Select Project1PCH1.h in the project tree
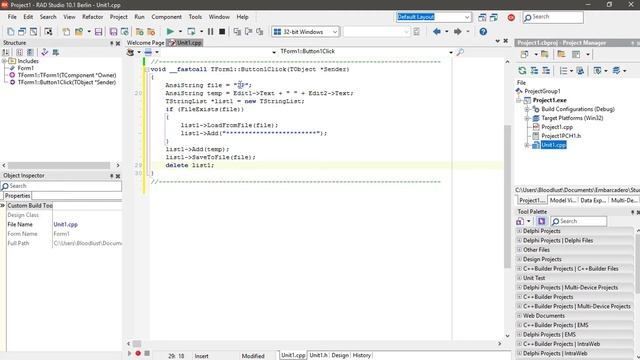Screen dimensions: 640x360 point(561,136)
